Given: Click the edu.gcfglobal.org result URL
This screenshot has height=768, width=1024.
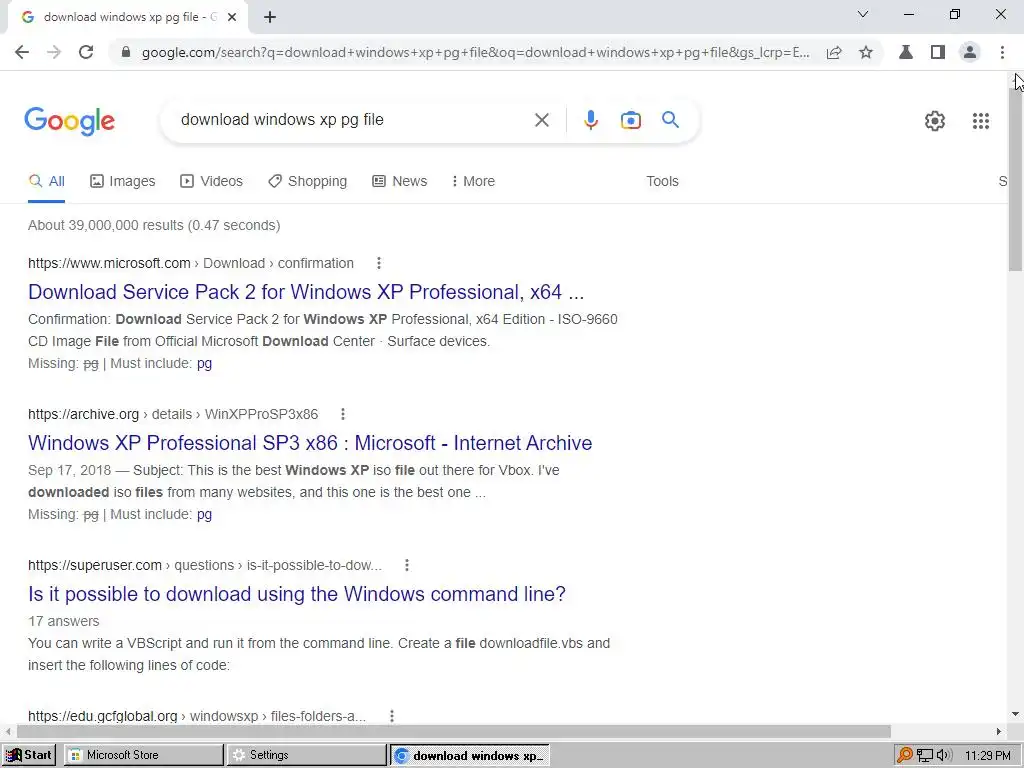Looking at the screenshot, I should point(197,716).
